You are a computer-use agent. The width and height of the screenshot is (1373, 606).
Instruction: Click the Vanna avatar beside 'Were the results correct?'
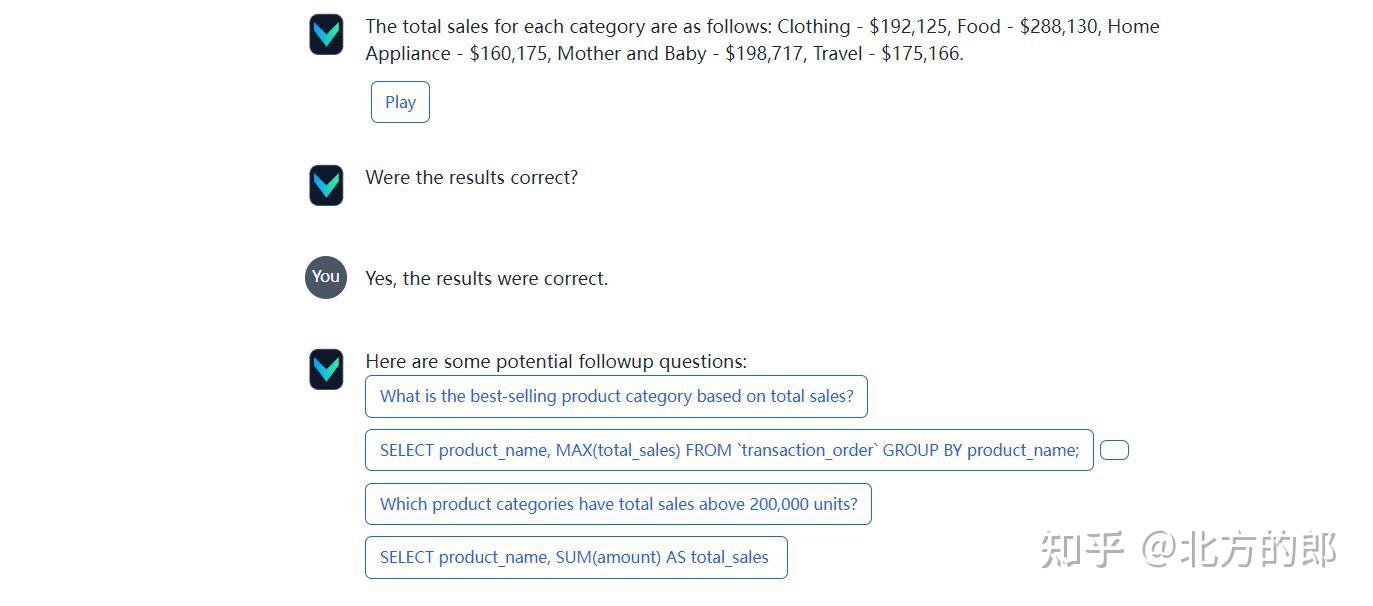pyautogui.click(x=326, y=185)
